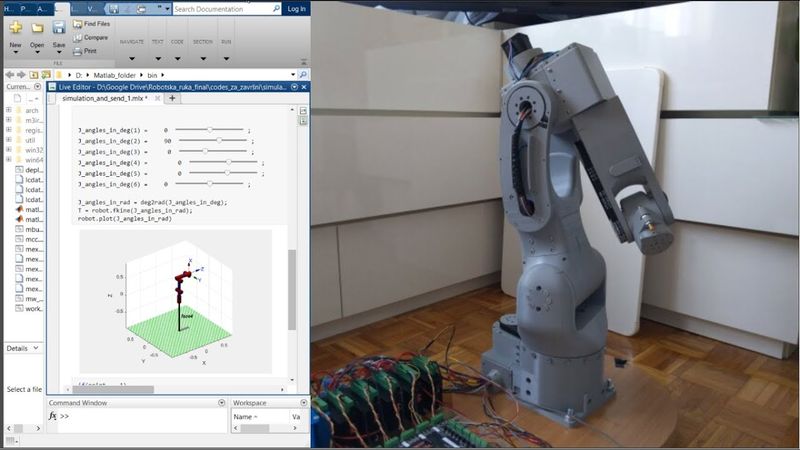Click the Find Files button
The width and height of the screenshot is (800, 450).
pyautogui.click(x=91, y=24)
